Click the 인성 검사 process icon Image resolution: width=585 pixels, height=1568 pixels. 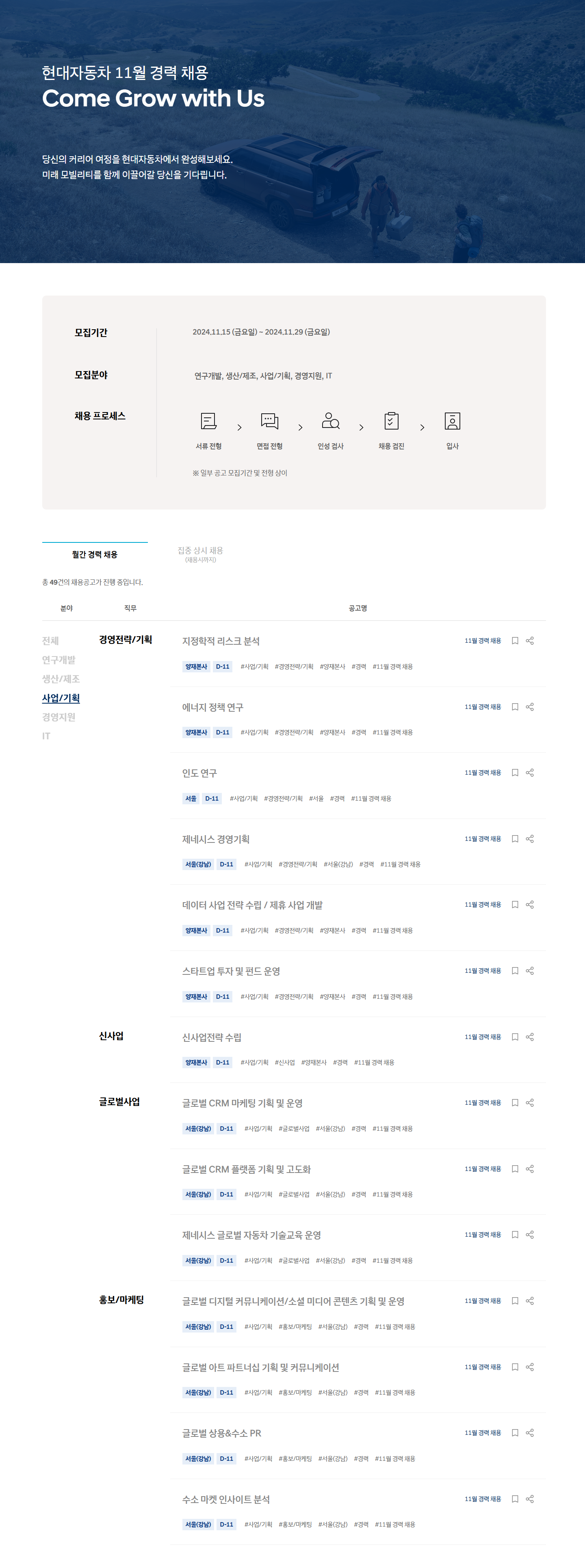tap(330, 421)
